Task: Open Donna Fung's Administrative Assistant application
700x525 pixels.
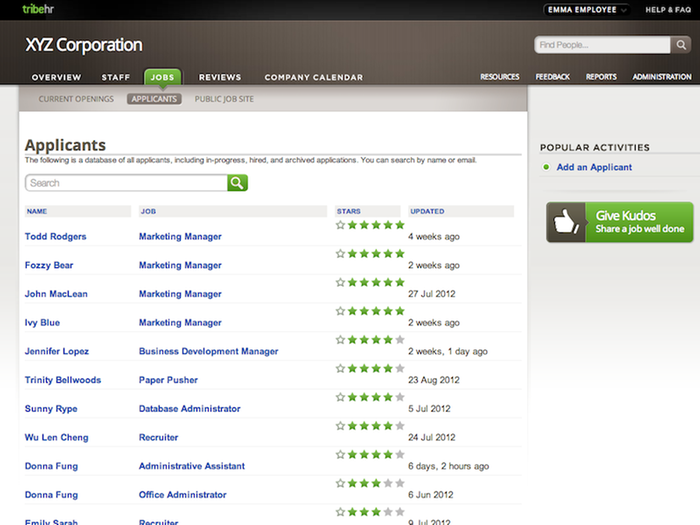Action: 51,466
